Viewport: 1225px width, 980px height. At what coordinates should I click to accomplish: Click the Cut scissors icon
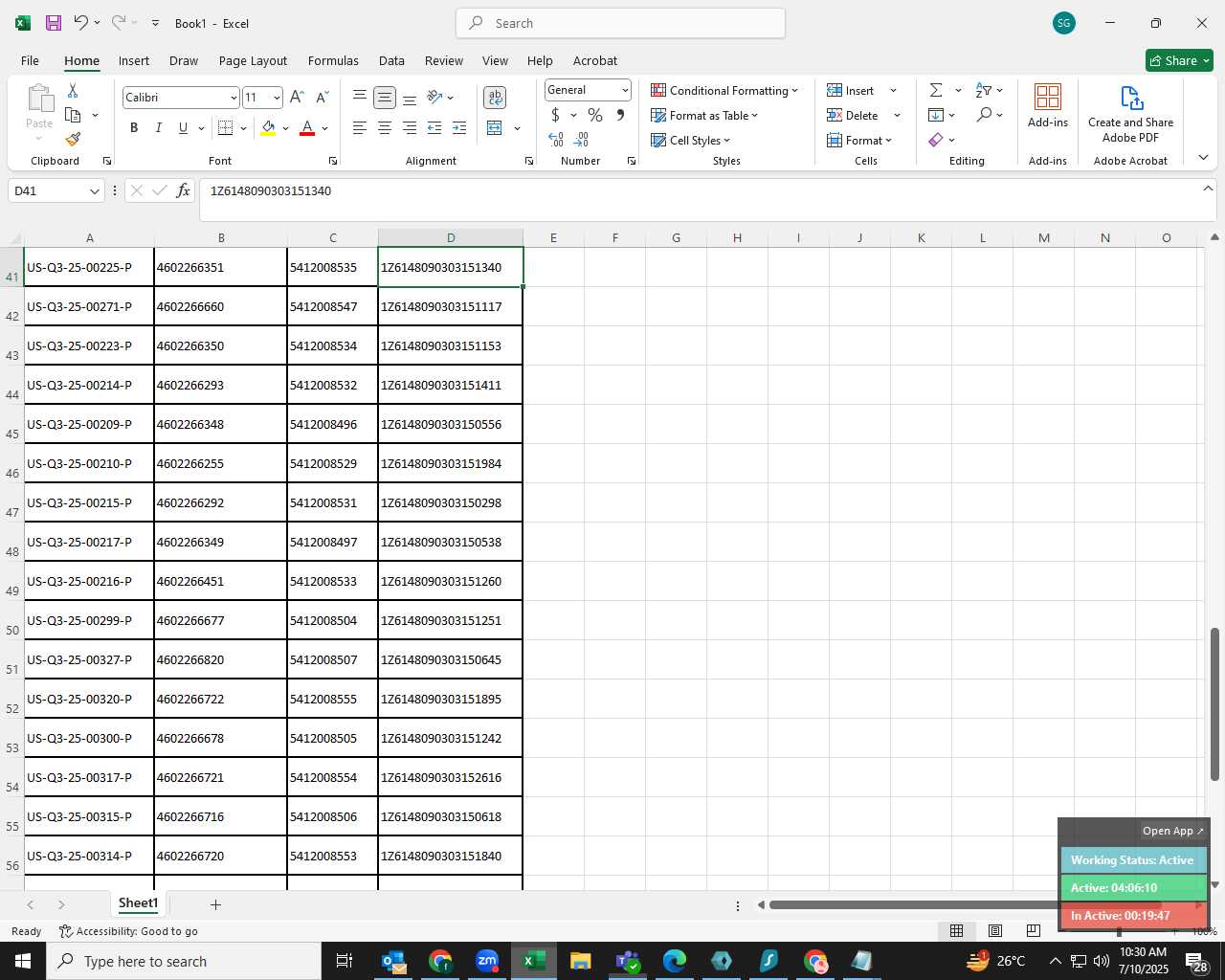[73, 90]
